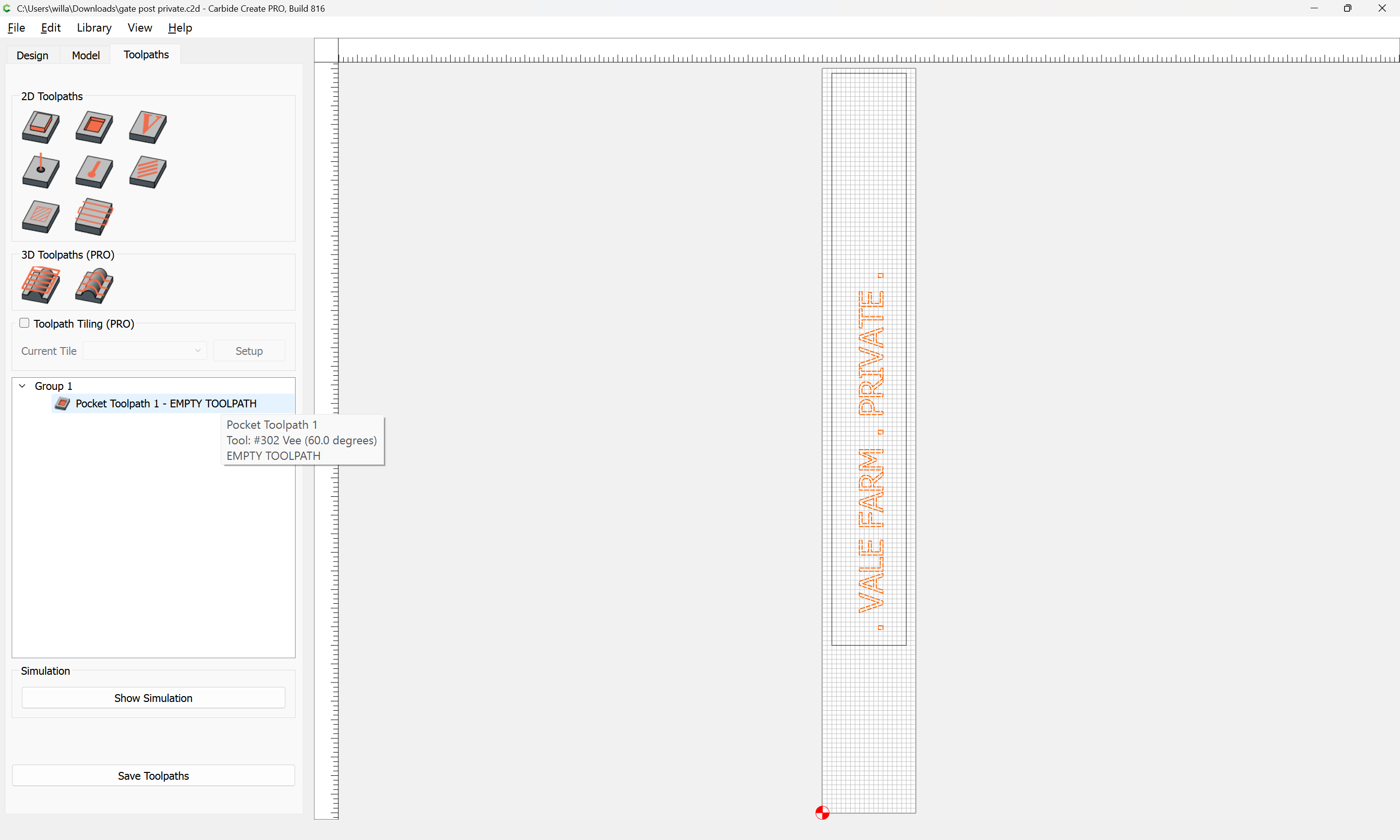Open the Library menu
Screen dimensions: 1400x840
coord(94,27)
